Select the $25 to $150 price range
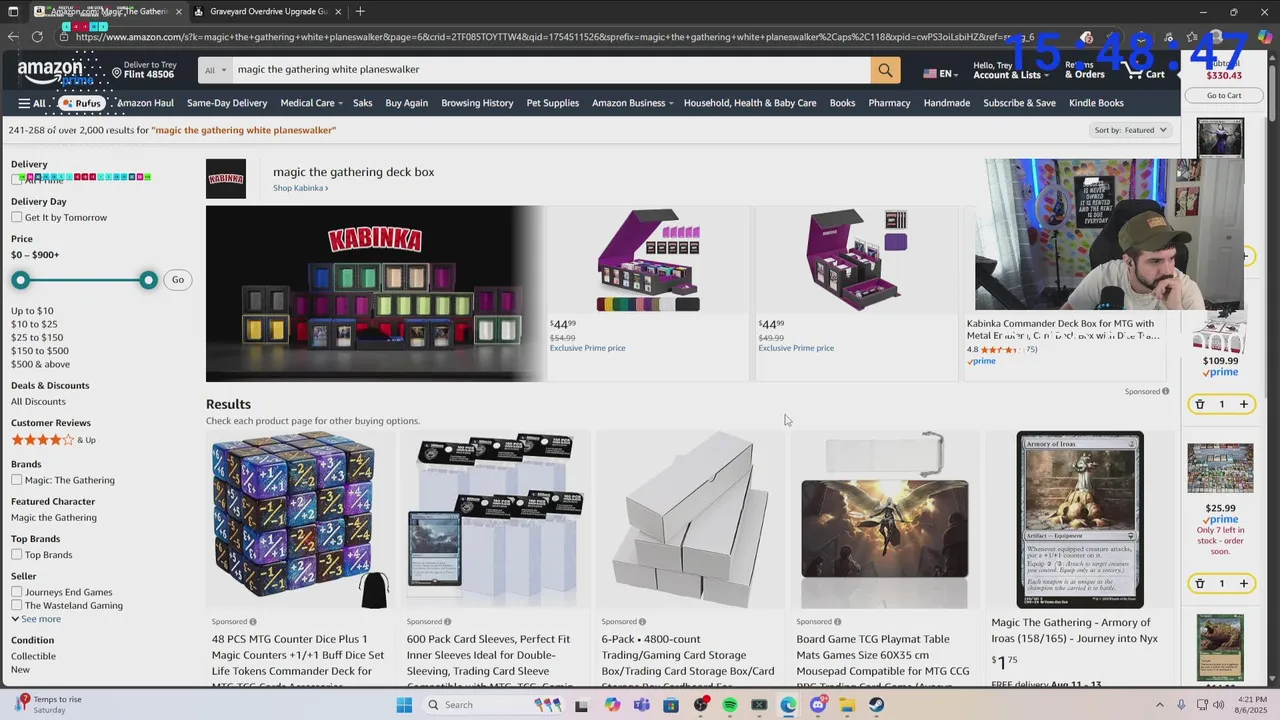 click(37, 338)
